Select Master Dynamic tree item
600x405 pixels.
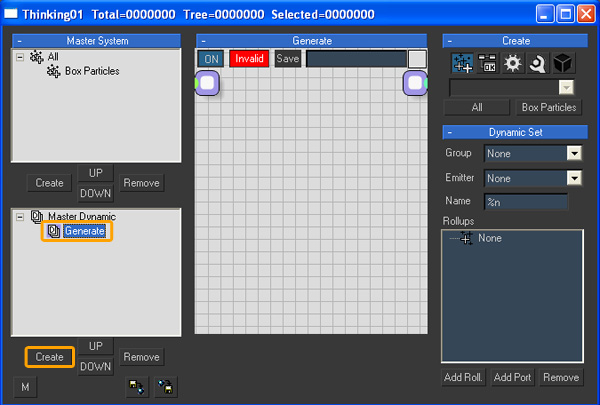click(82, 217)
